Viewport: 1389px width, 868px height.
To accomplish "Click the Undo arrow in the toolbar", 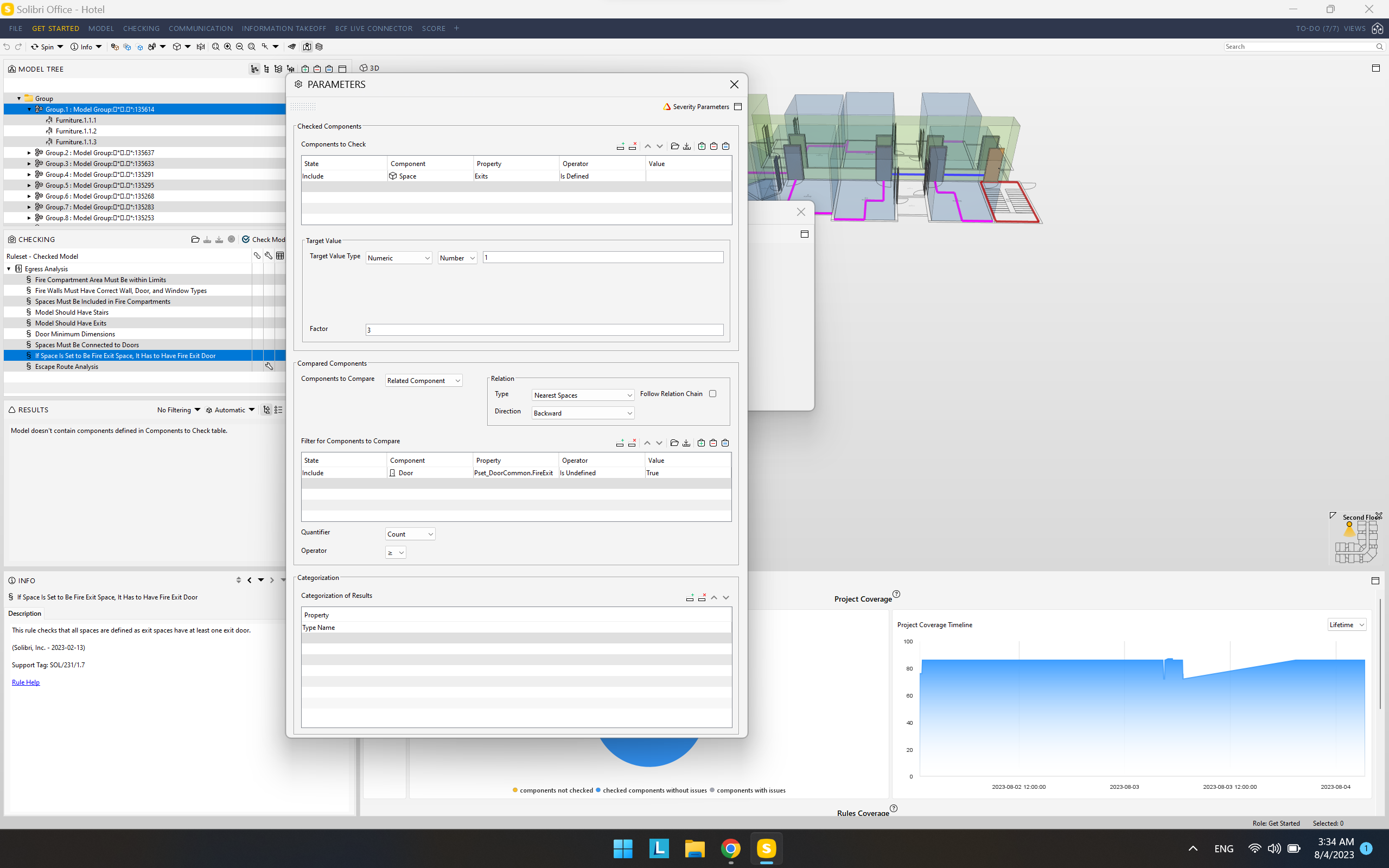I will pyautogui.click(x=7, y=47).
